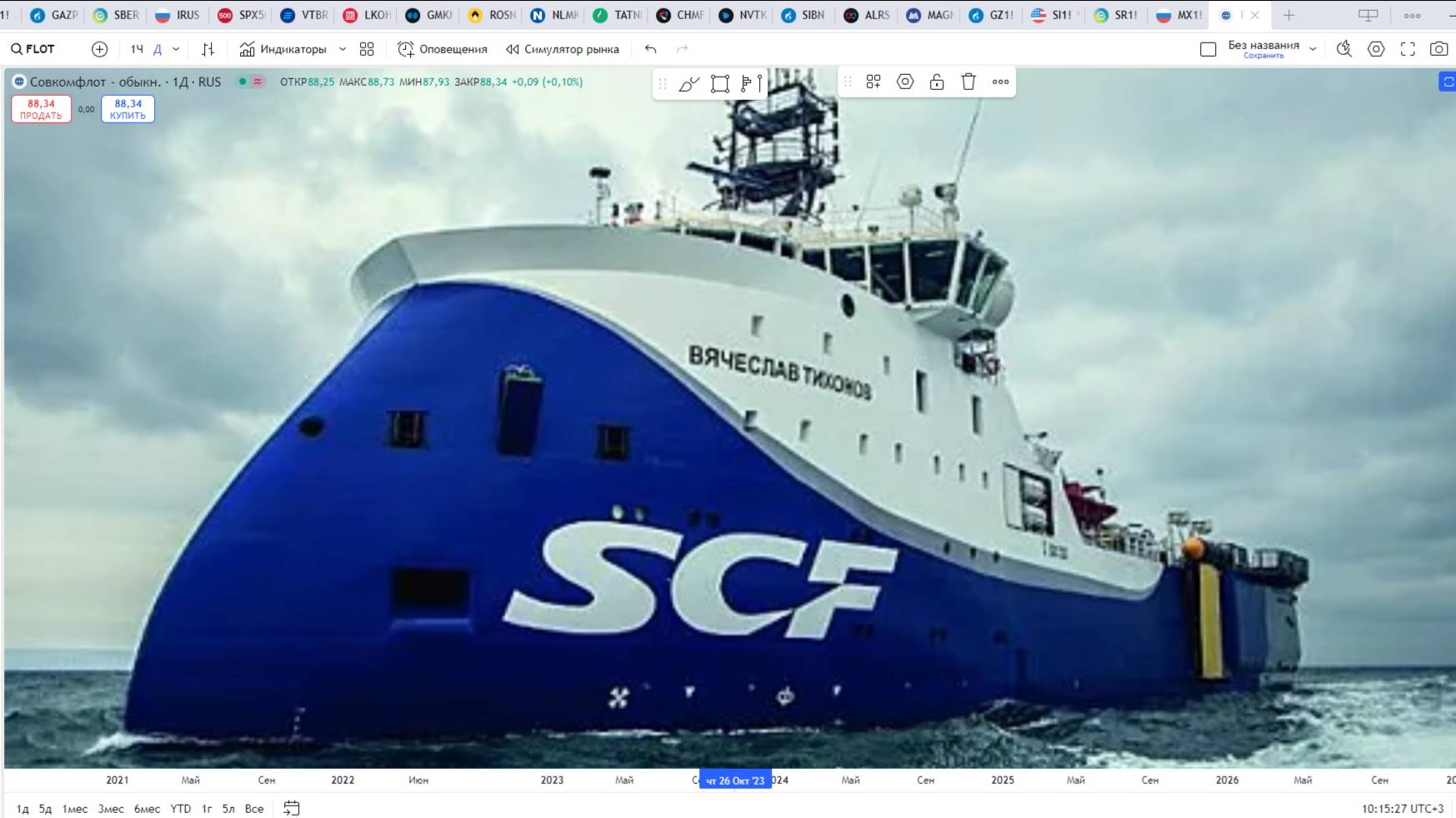
Task: Switch to the NLMK tab
Action: tap(553, 15)
